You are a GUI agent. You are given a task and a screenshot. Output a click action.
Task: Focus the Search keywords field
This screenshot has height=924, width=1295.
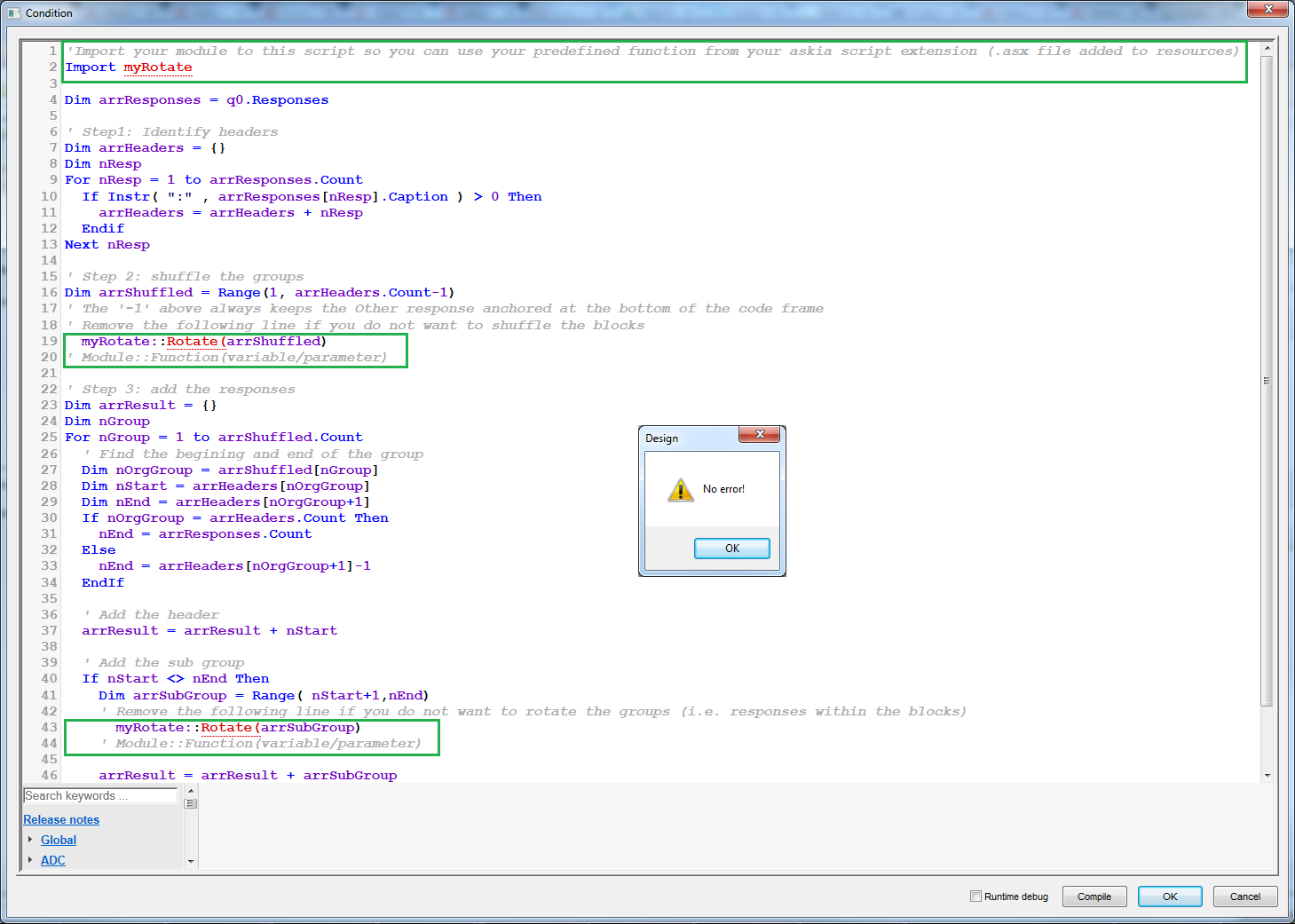click(100, 796)
